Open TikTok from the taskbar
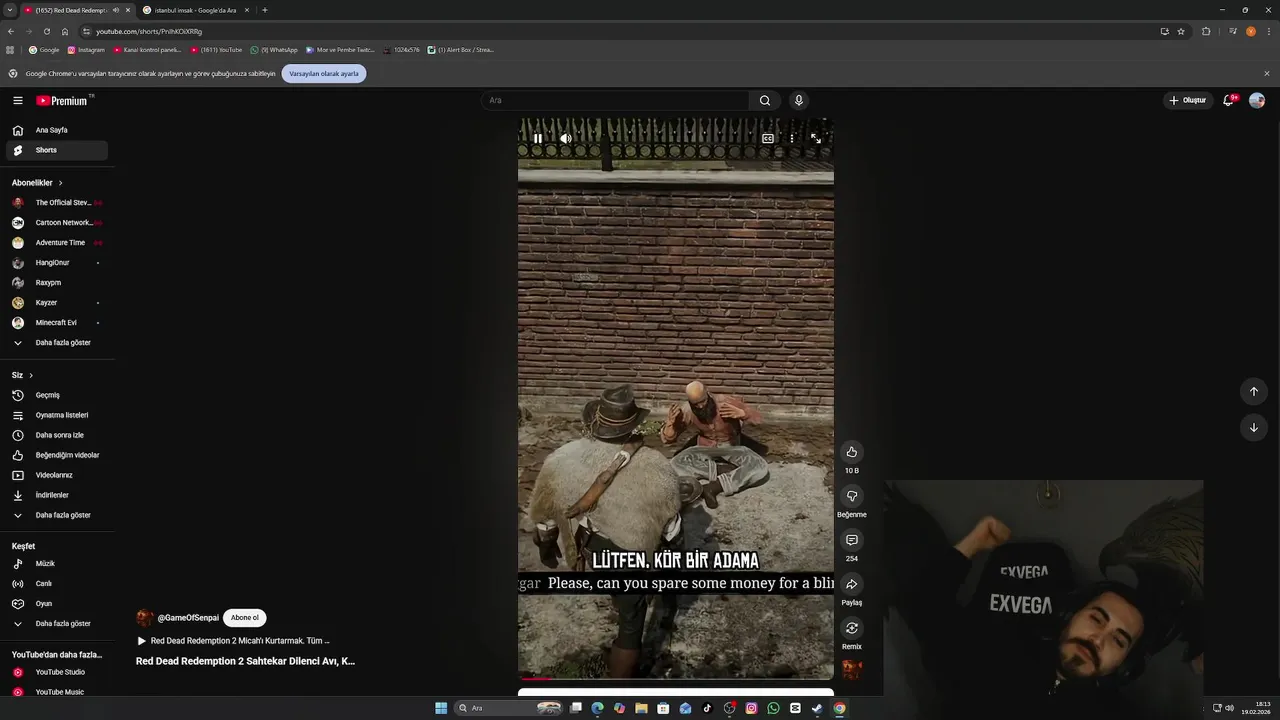Screen dimensions: 1280x720 pos(707,708)
